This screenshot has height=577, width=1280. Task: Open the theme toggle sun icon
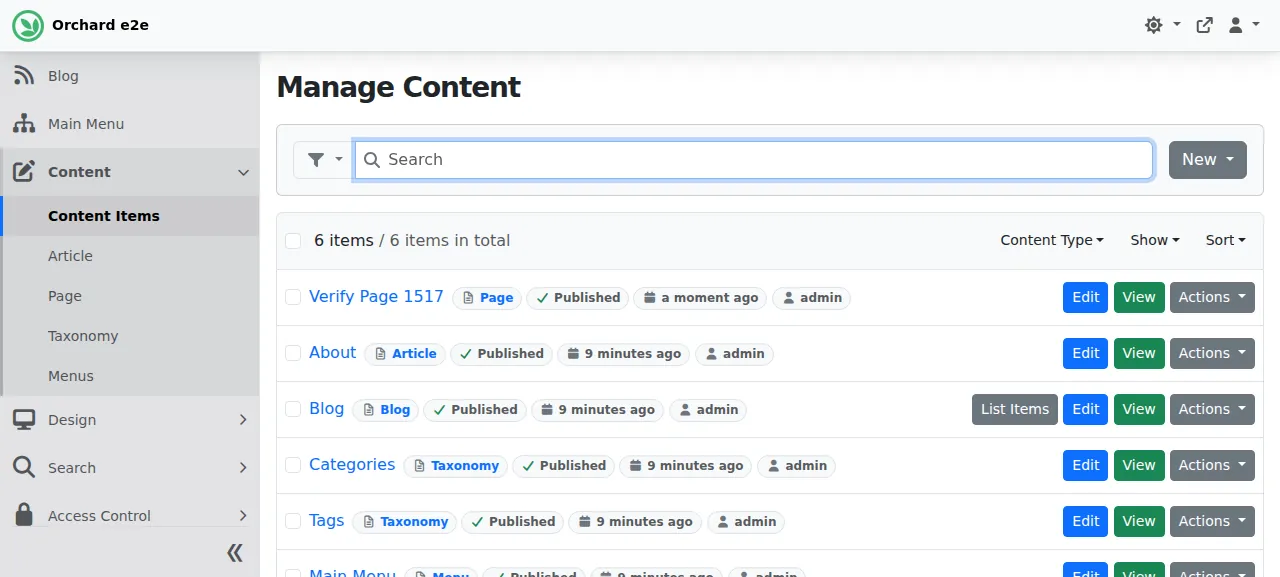tap(1154, 25)
